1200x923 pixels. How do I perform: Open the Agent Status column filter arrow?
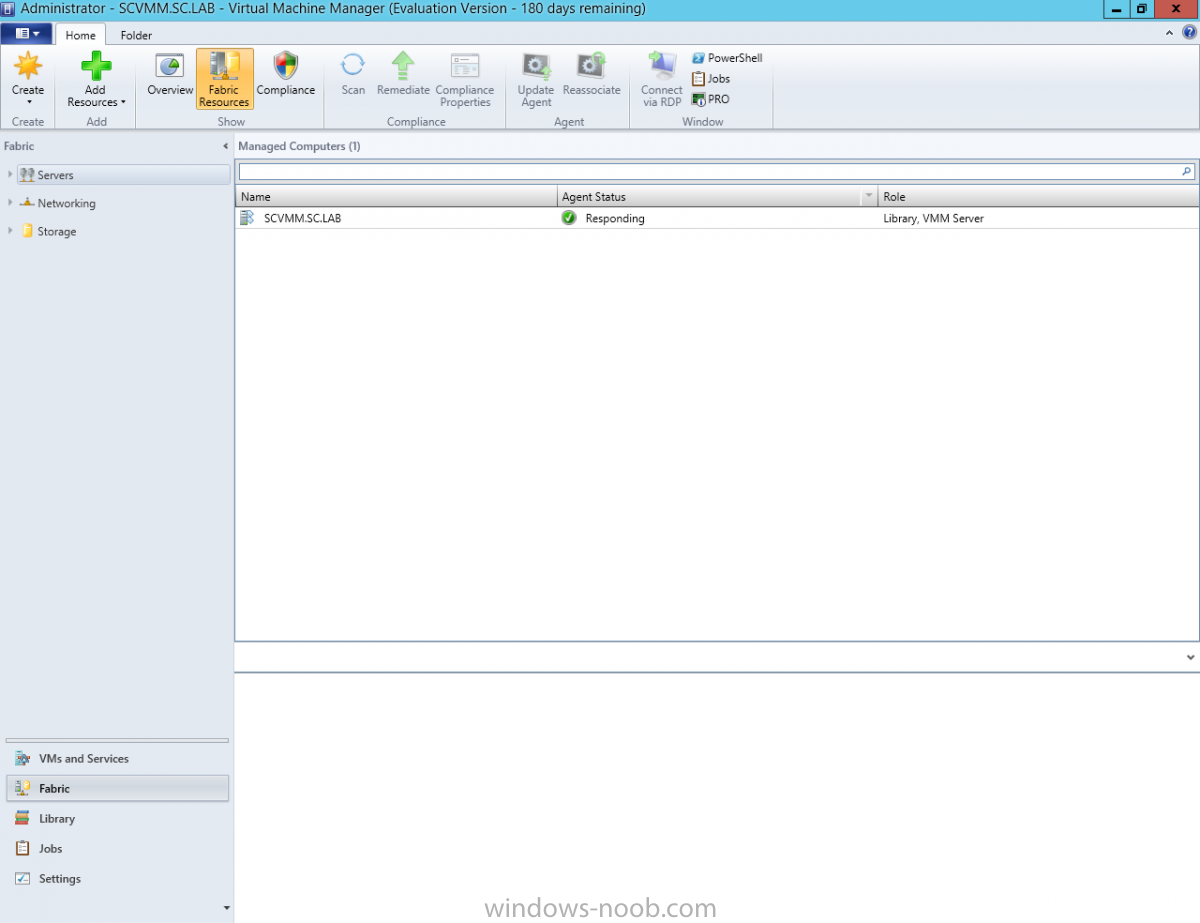click(x=869, y=197)
